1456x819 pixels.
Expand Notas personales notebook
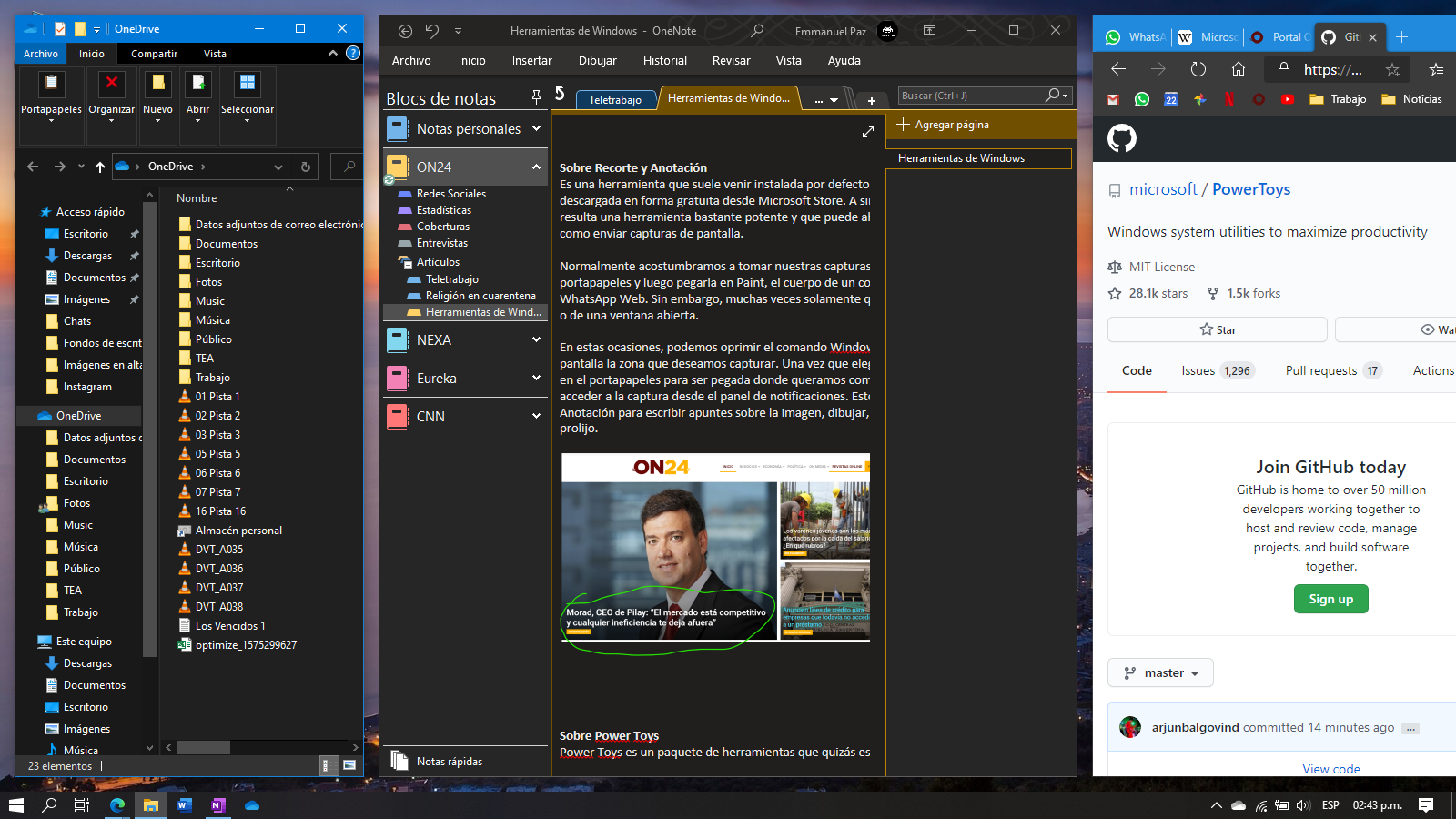click(536, 128)
